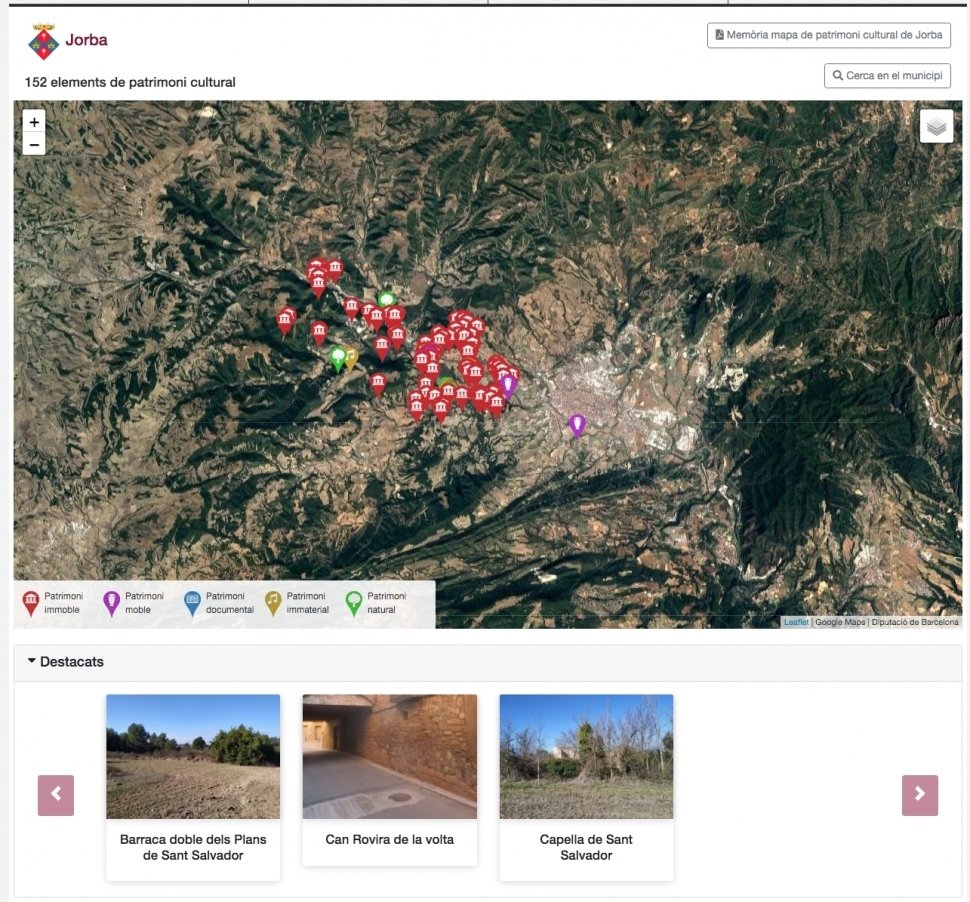Toggle Patrimoni moble legend filter
Image resolution: width=970 pixels, height=902 pixels.
point(112,603)
